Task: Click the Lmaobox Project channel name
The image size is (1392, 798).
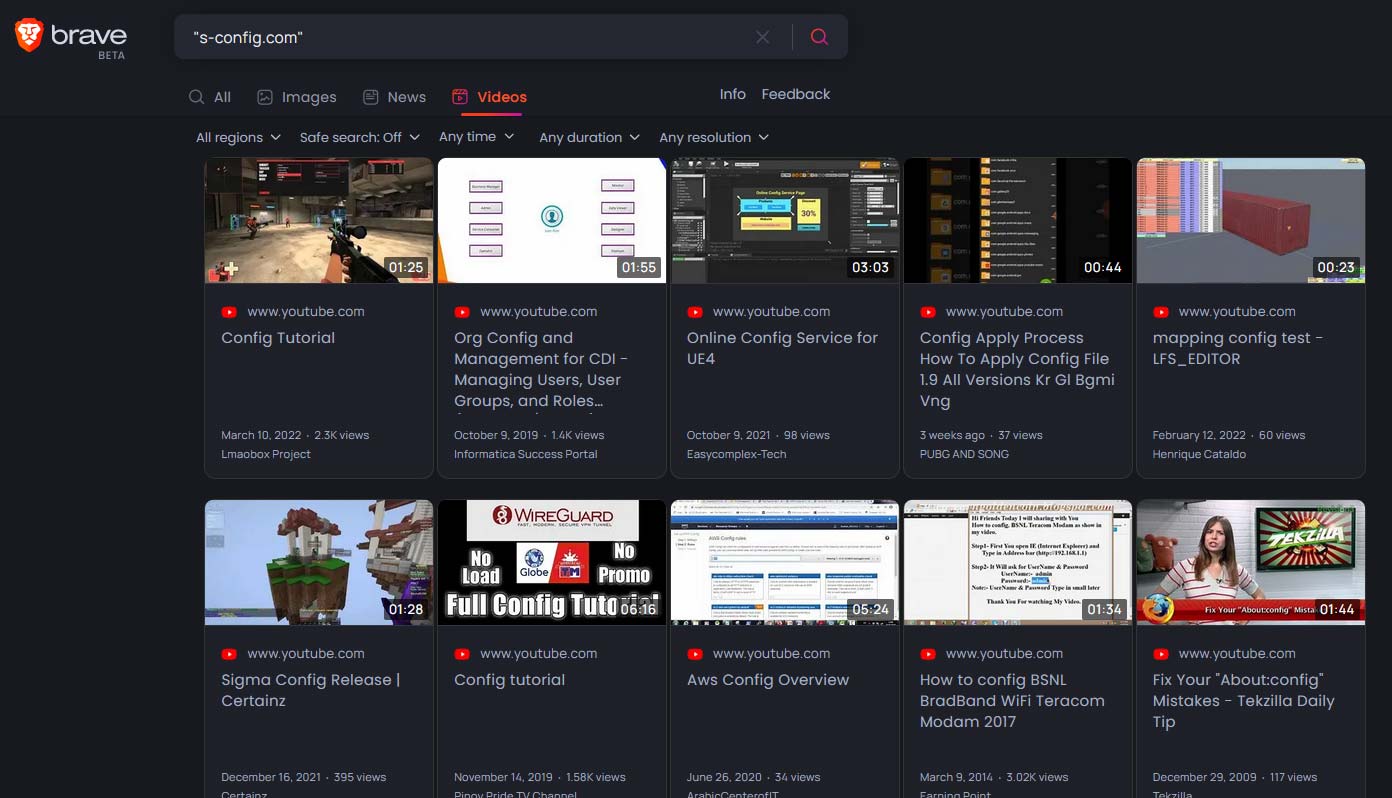Action: coord(266,454)
